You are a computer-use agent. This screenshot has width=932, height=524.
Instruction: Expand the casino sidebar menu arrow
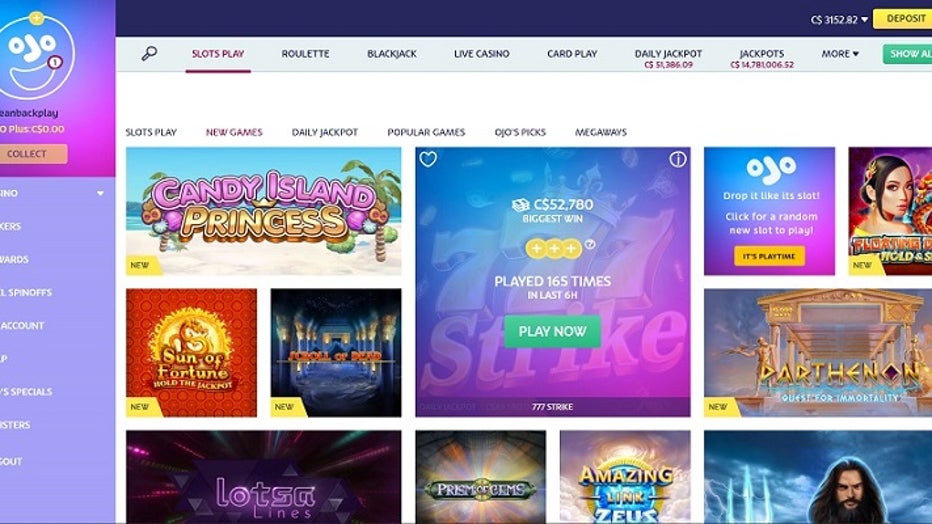100,193
